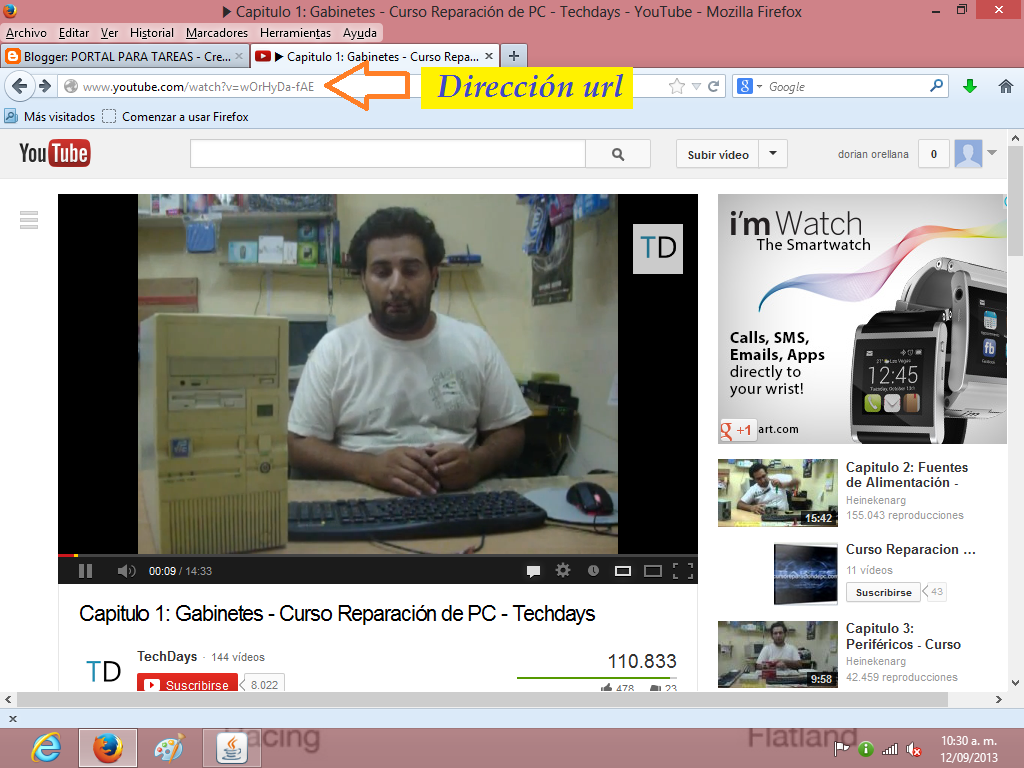
Task: Open Internet Explorer from the taskbar
Action: 47,748
